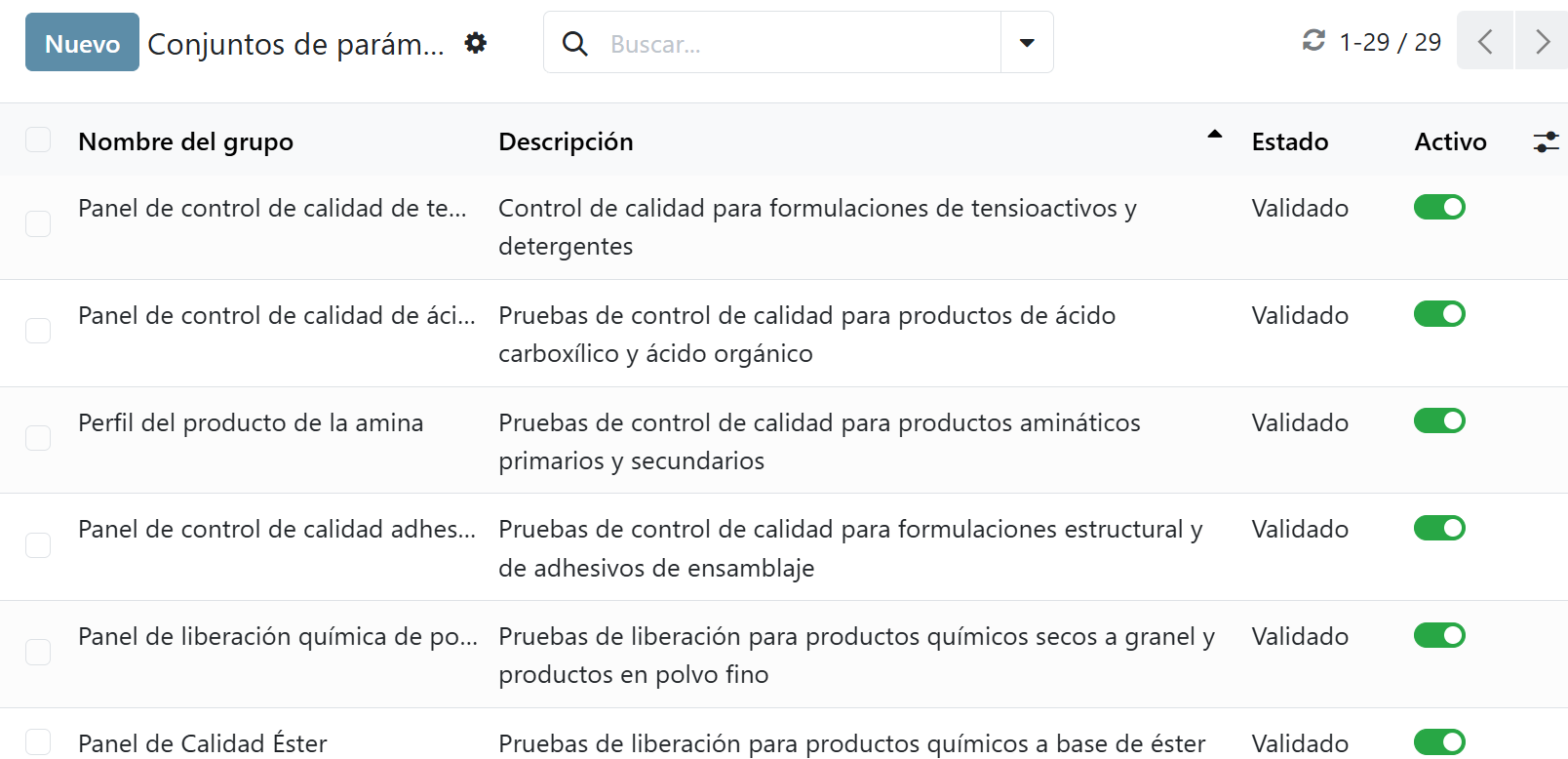Open Perfil del producto de la amina record
This screenshot has height=759, width=1568.
[251, 422]
